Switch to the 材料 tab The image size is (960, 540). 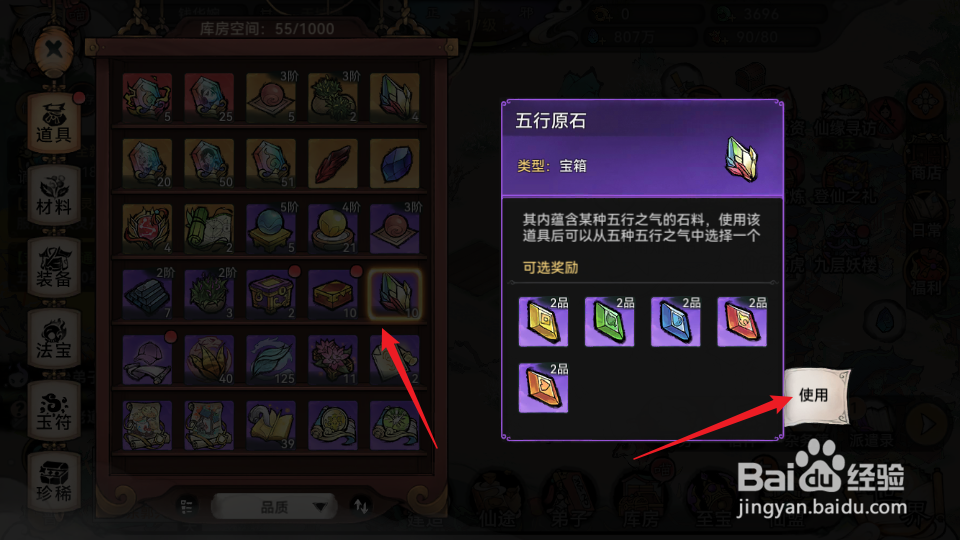54,195
